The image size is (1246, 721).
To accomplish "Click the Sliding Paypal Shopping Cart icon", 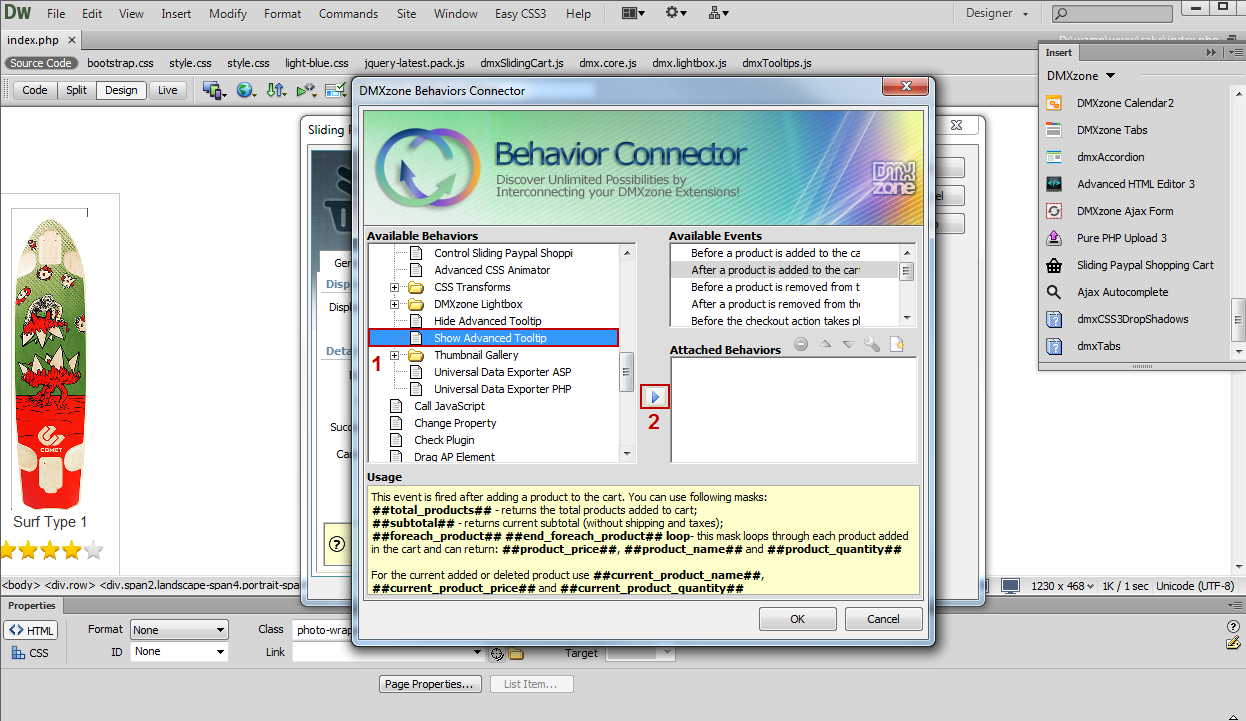I will click(x=1053, y=265).
